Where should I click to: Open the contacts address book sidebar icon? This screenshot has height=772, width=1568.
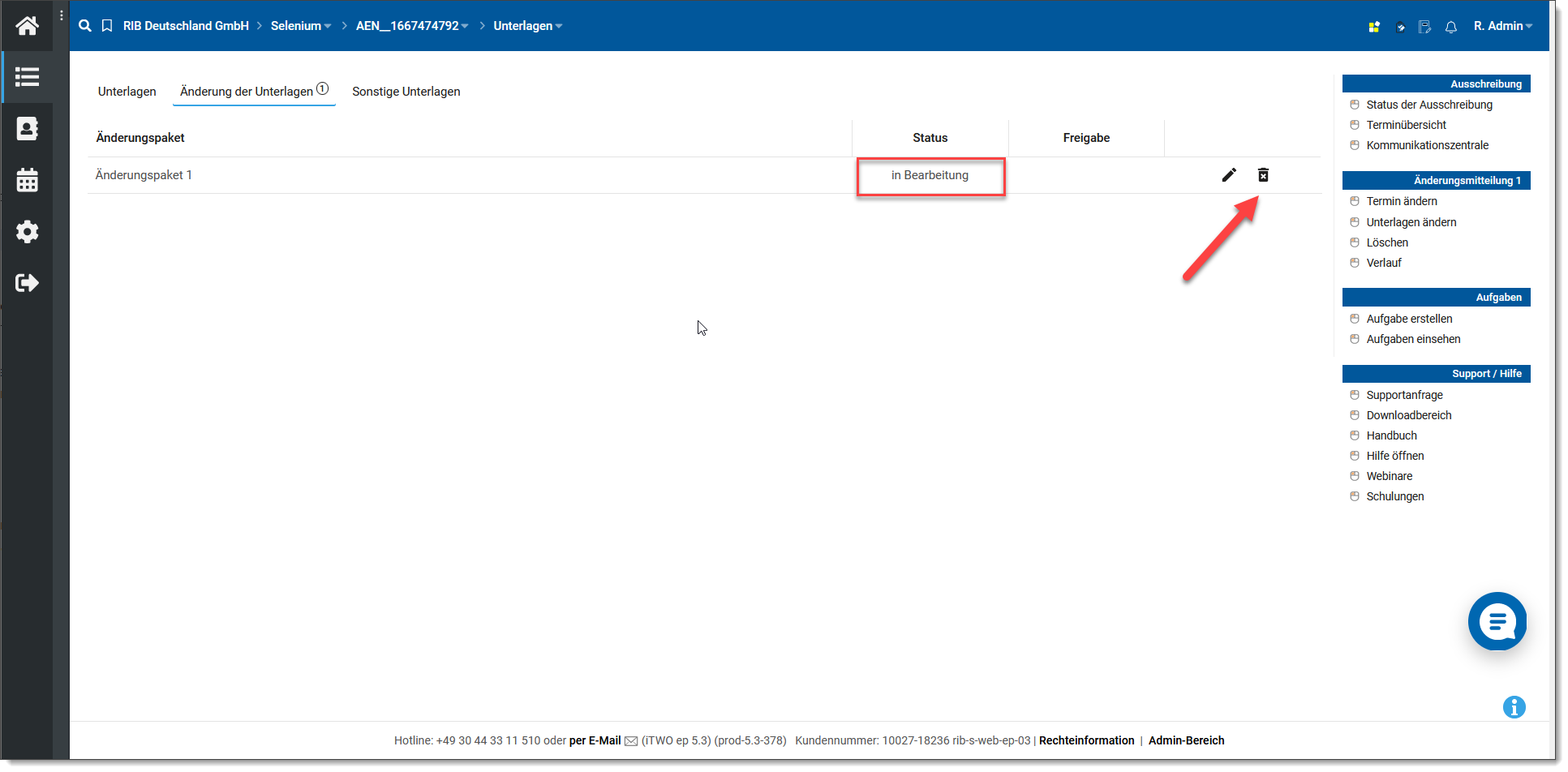click(27, 129)
